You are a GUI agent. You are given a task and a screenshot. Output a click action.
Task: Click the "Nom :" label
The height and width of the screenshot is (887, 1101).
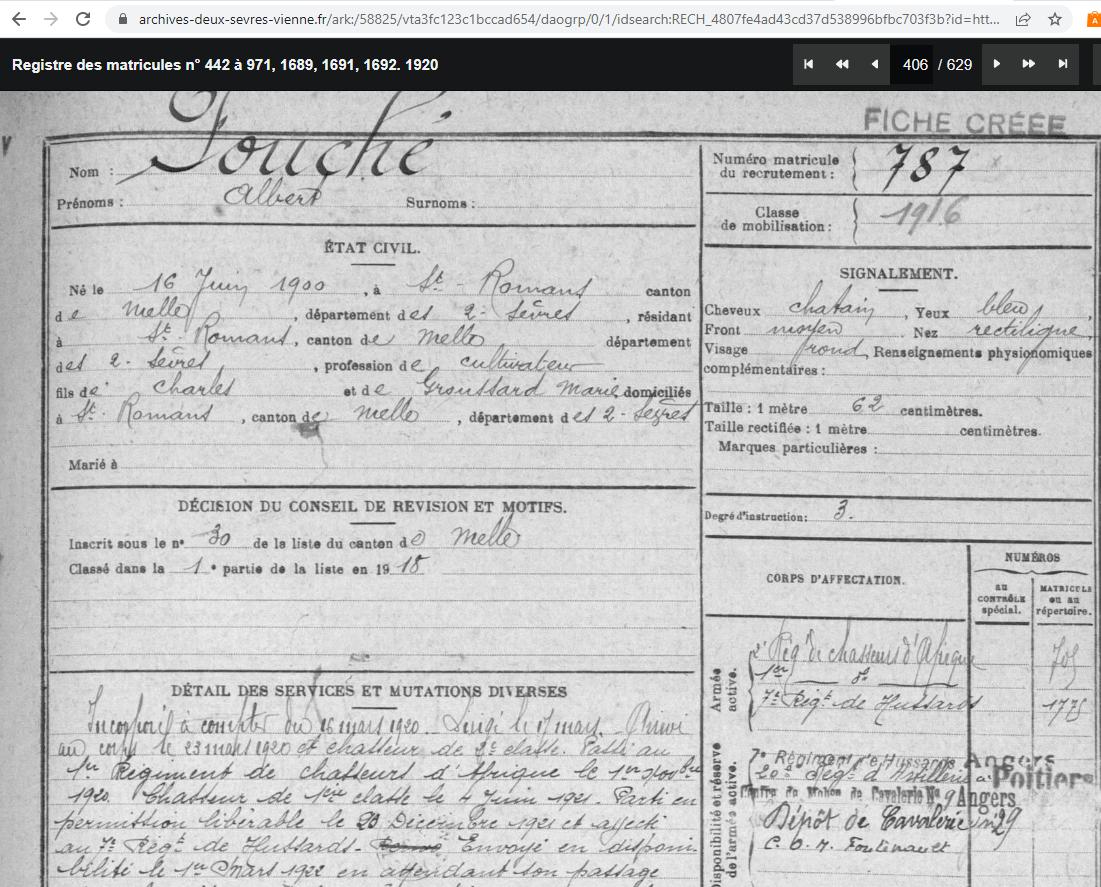coord(91,172)
